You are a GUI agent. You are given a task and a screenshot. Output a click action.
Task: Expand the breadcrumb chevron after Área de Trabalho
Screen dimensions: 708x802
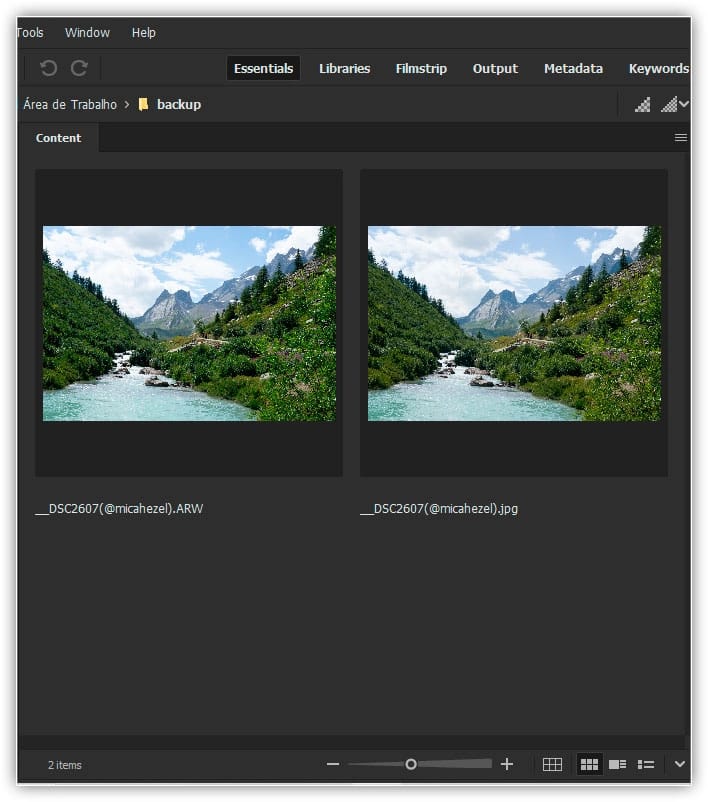tap(127, 104)
